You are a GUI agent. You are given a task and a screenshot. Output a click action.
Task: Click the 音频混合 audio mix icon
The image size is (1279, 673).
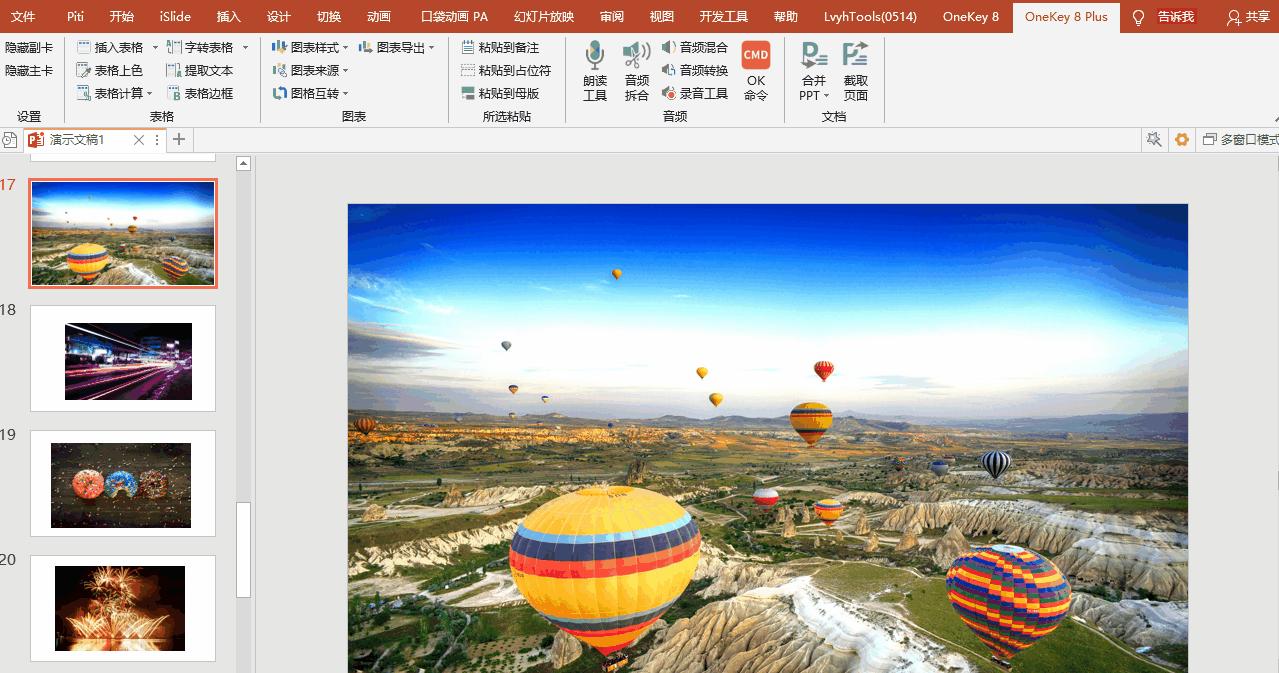tap(695, 47)
